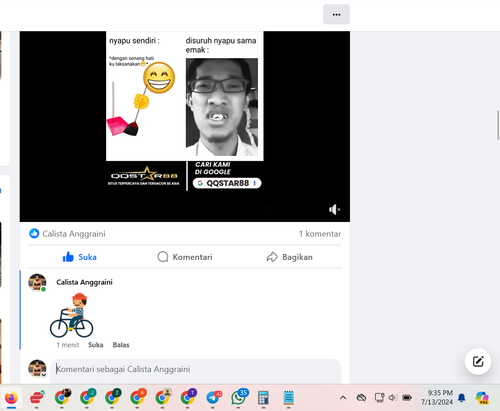Open the Calculator app in taskbar
Viewport: 500px width, 411px height.
pos(263,398)
